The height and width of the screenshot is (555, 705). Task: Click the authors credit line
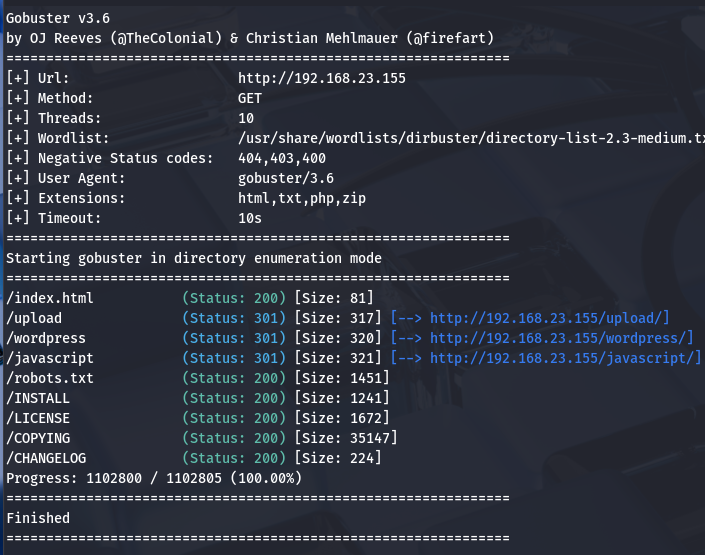coord(250,38)
